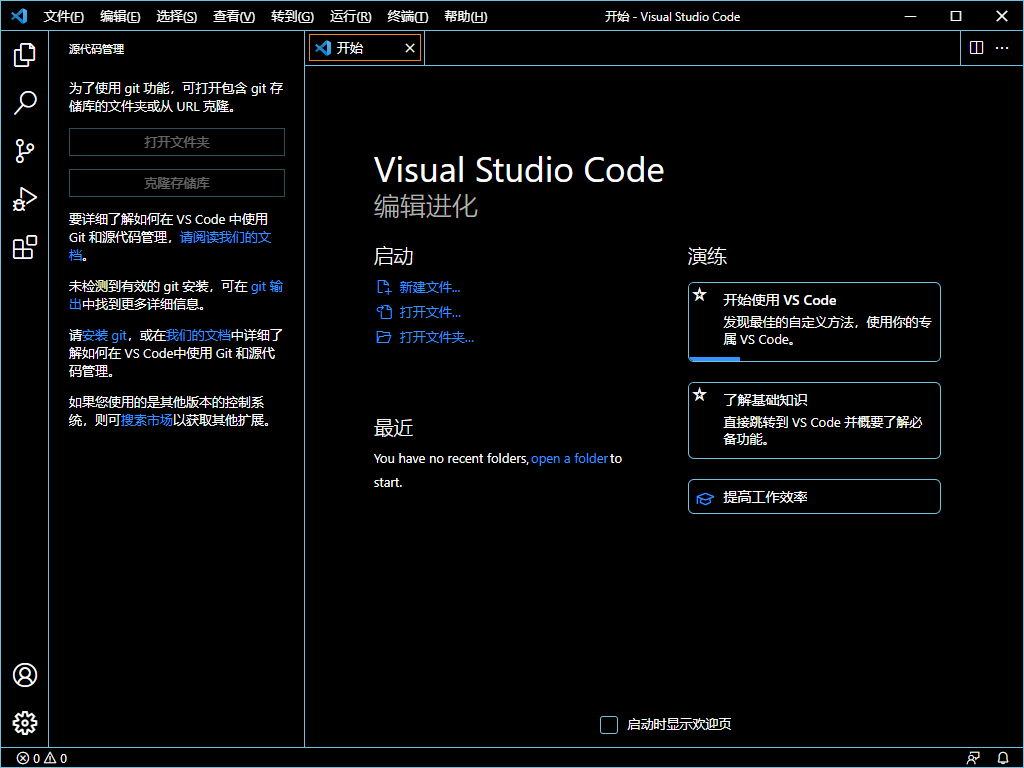Click the VS Code logo in title bar
This screenshot has width=1024, height=768.
coord(19,16)
